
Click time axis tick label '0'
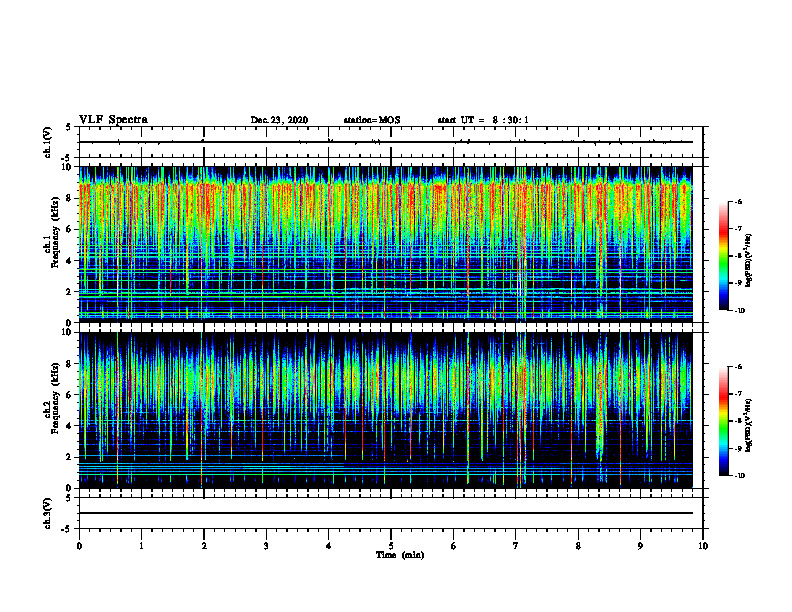tap(79, 546)
